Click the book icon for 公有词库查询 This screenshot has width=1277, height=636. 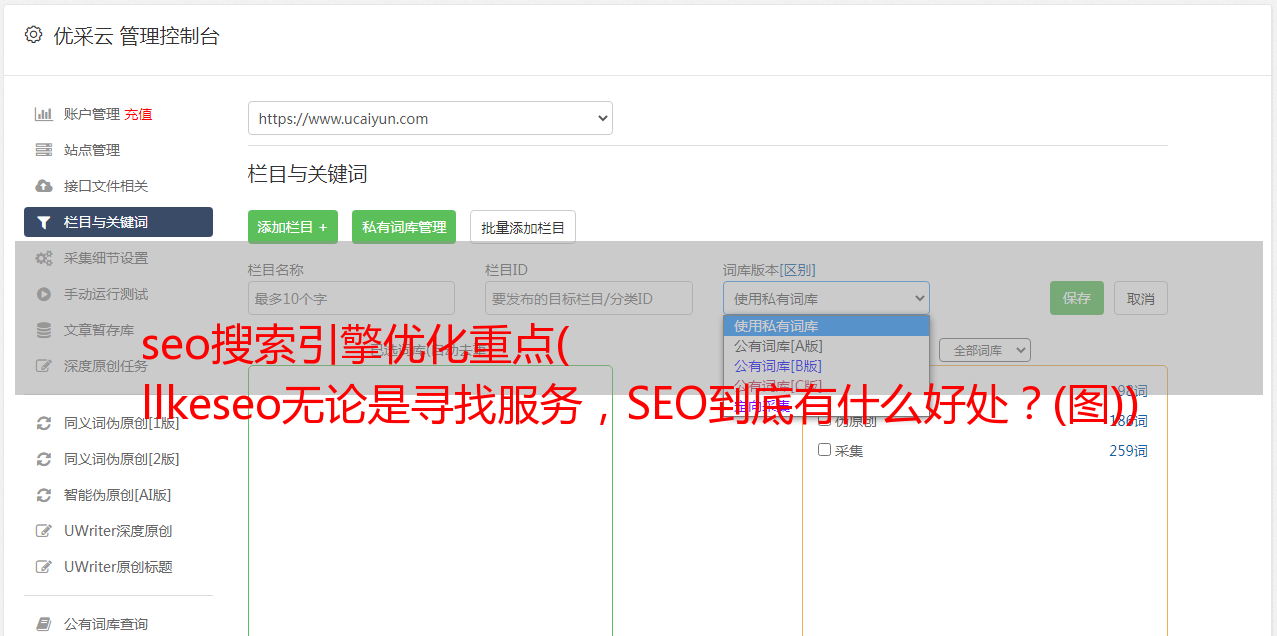pos(44,624)
